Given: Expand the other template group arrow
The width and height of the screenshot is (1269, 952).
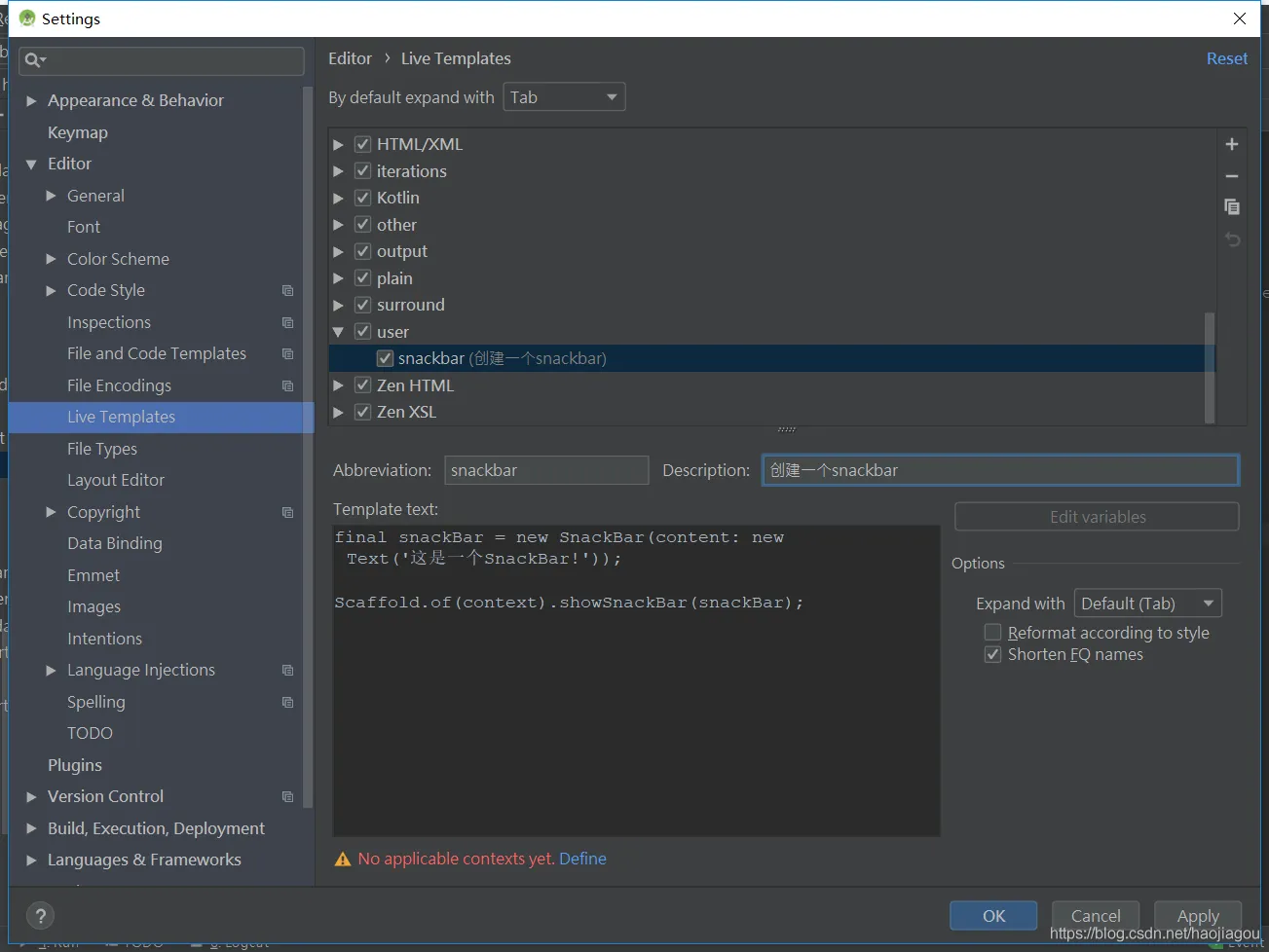Looking at the screenshot, I should (338, 225).
